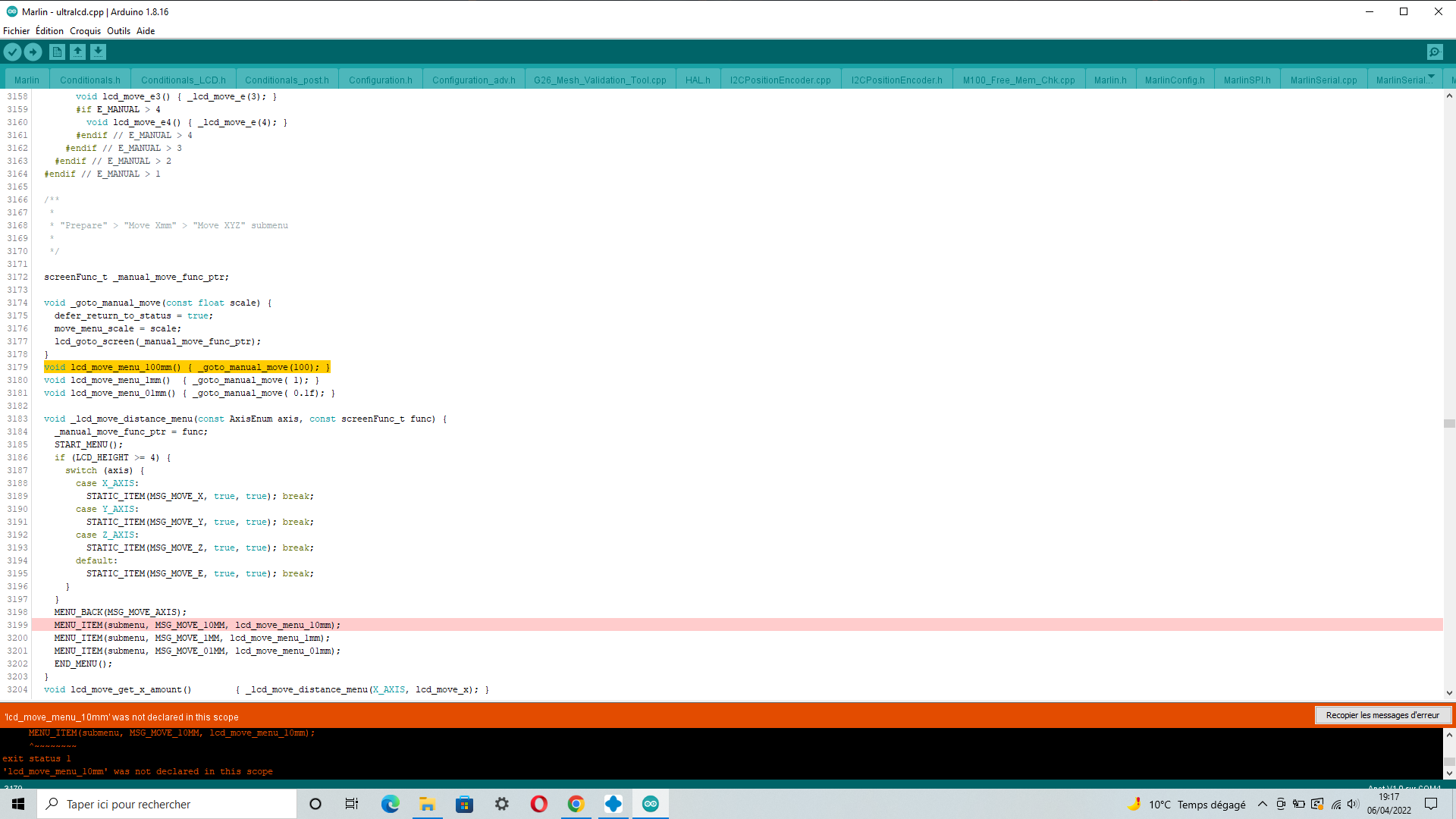The image size is (1456, 819).
Task: Click the Windows search input field
Action: click(x=167, y=804)
